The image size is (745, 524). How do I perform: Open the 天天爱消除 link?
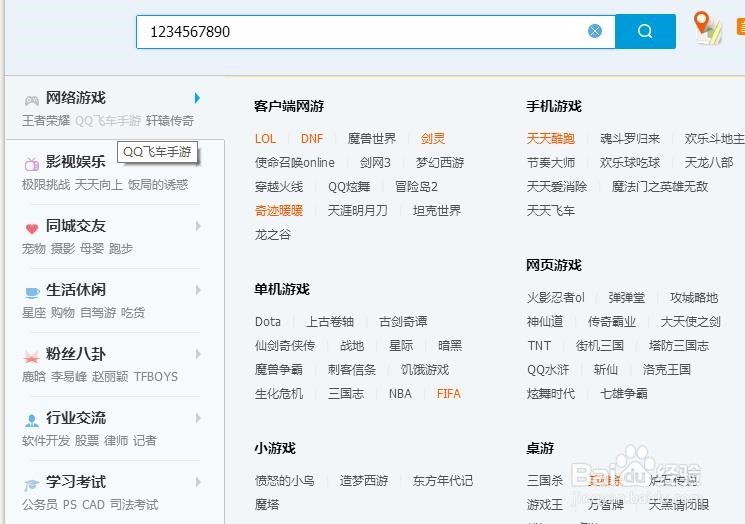click(557, 187)
